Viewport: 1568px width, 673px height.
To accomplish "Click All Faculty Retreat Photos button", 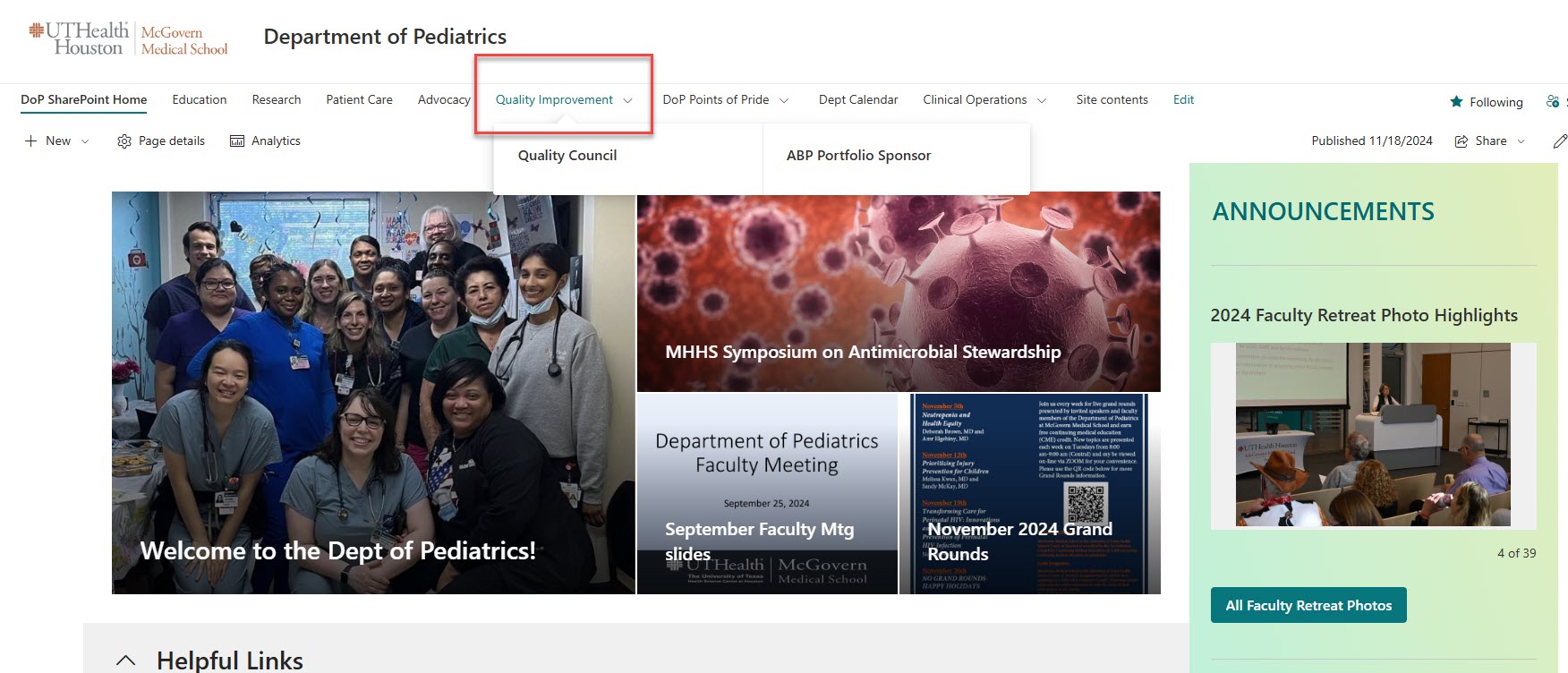I will pyautogui.click(x=1308, y=605).
